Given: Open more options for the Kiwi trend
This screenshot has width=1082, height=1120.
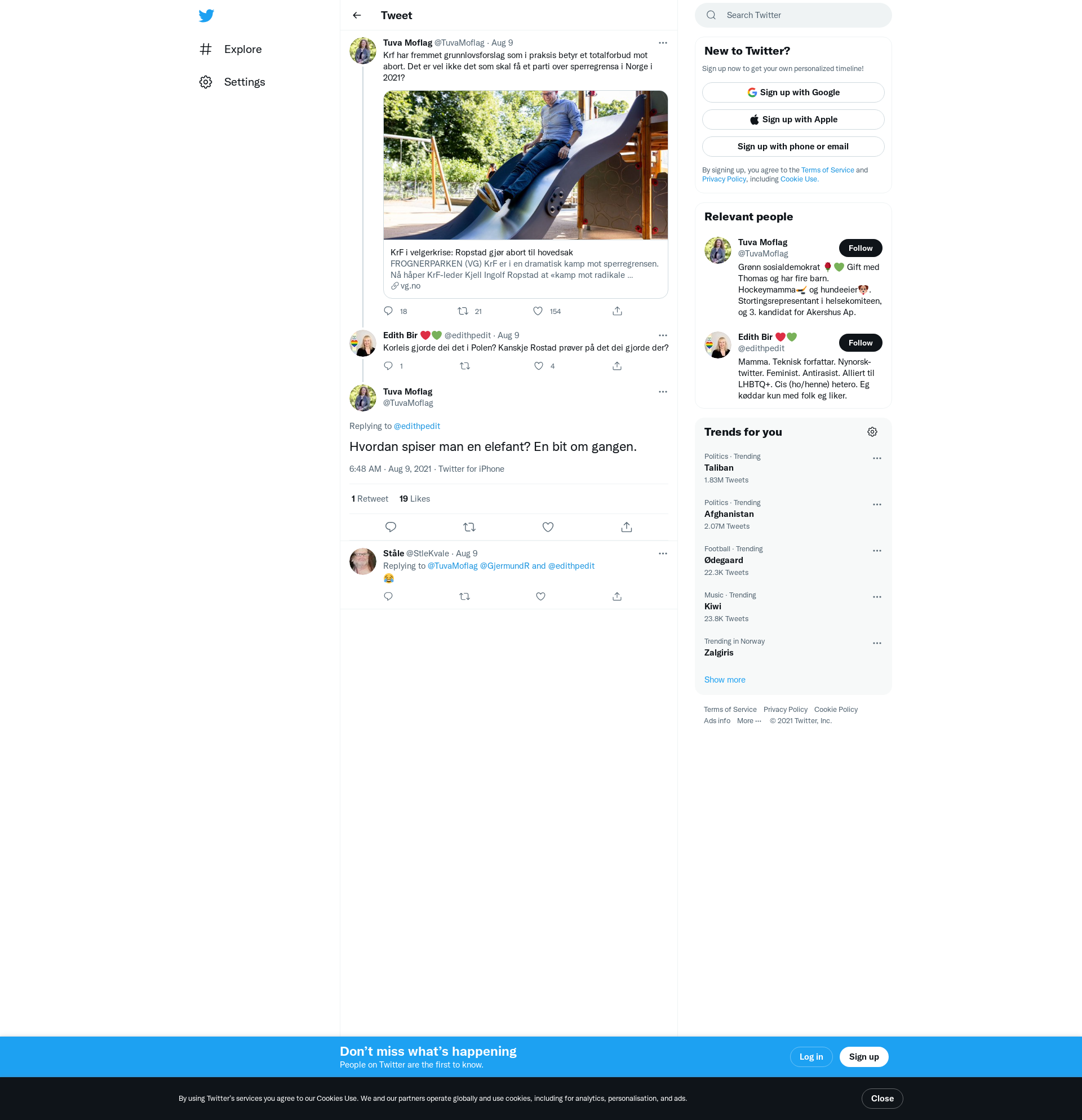Looking at the screenshot, I should (877, 597).
